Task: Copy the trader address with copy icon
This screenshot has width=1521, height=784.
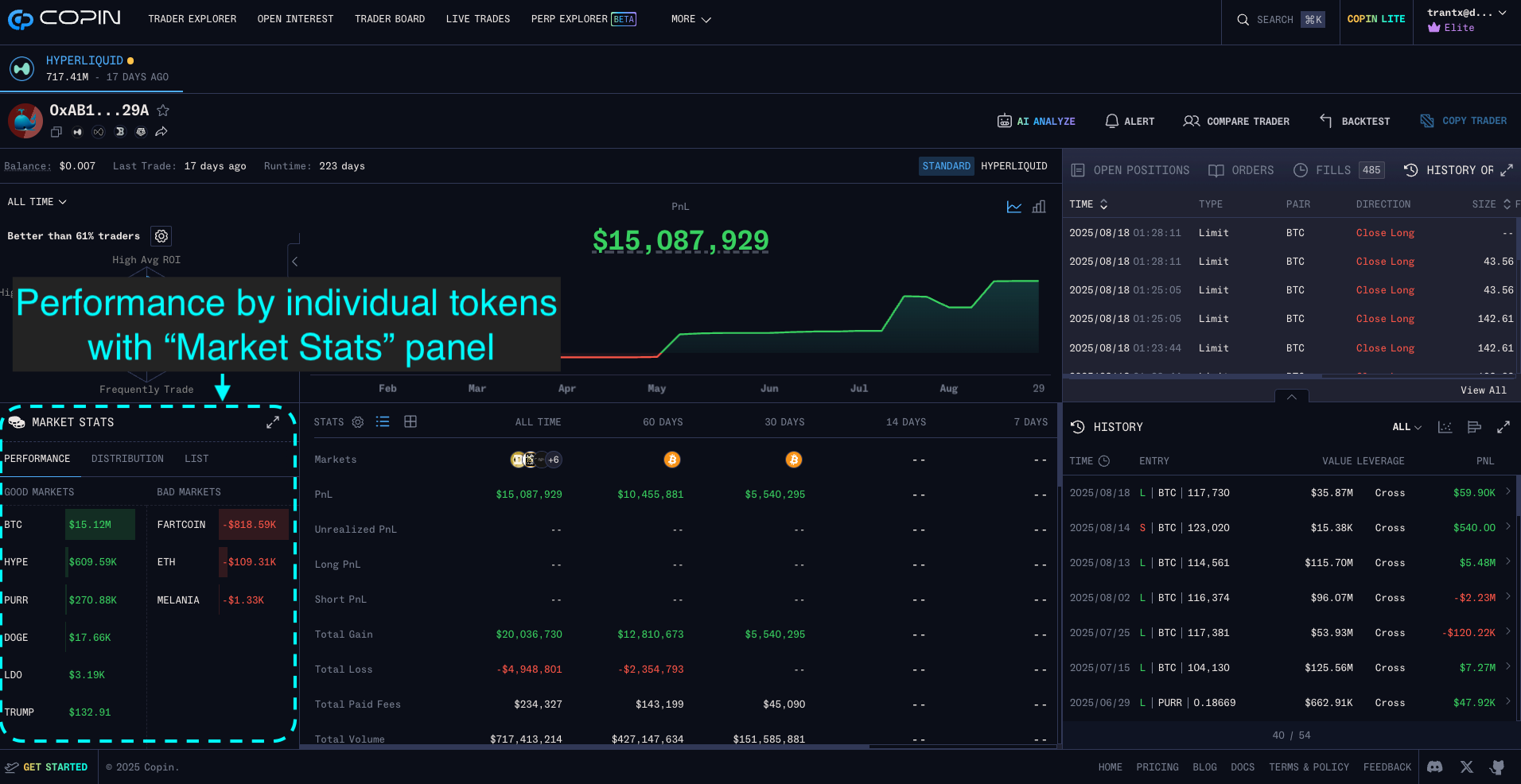Action: tap(56, 132)
